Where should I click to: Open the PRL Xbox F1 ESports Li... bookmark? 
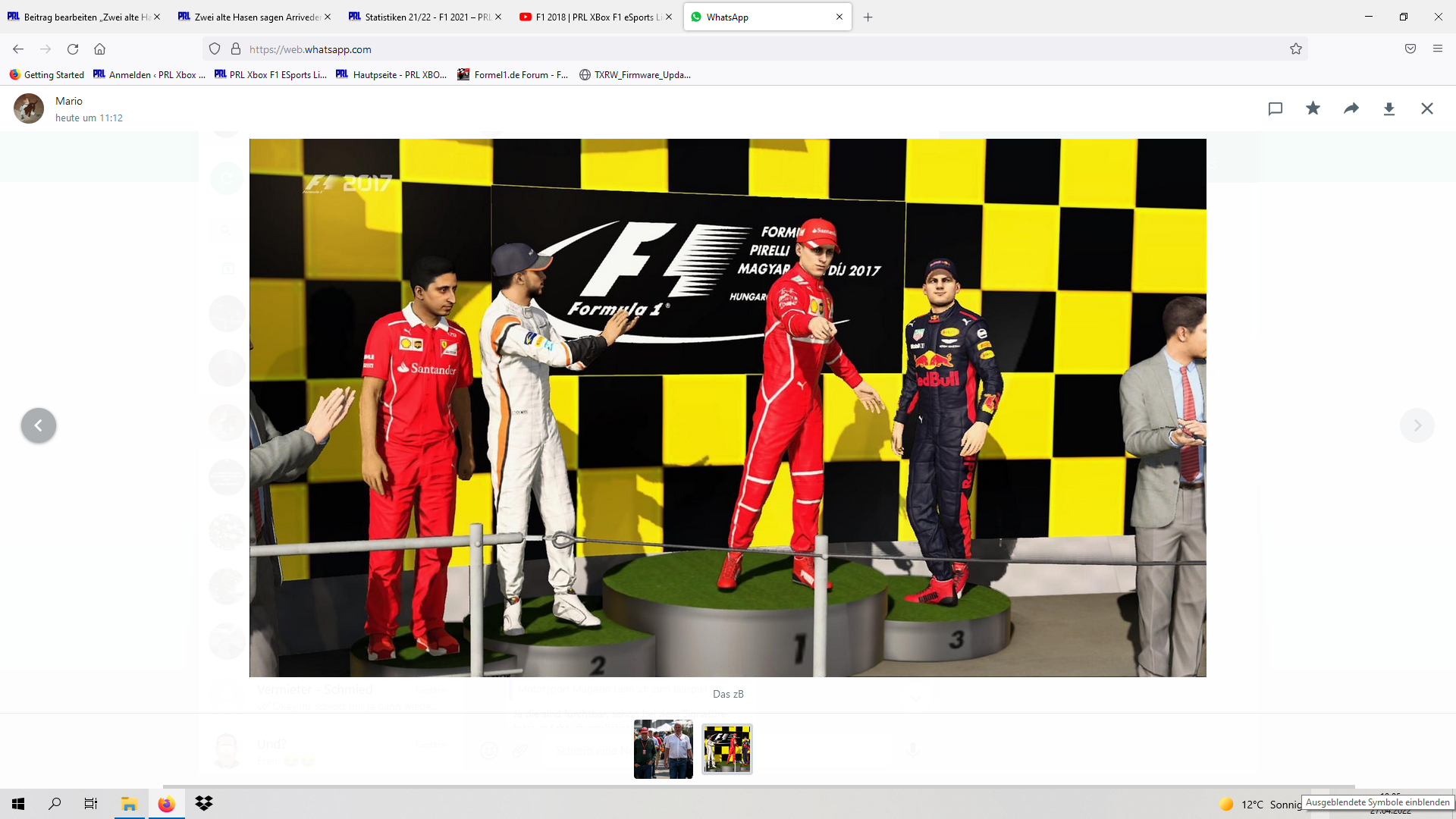point(271,74)
